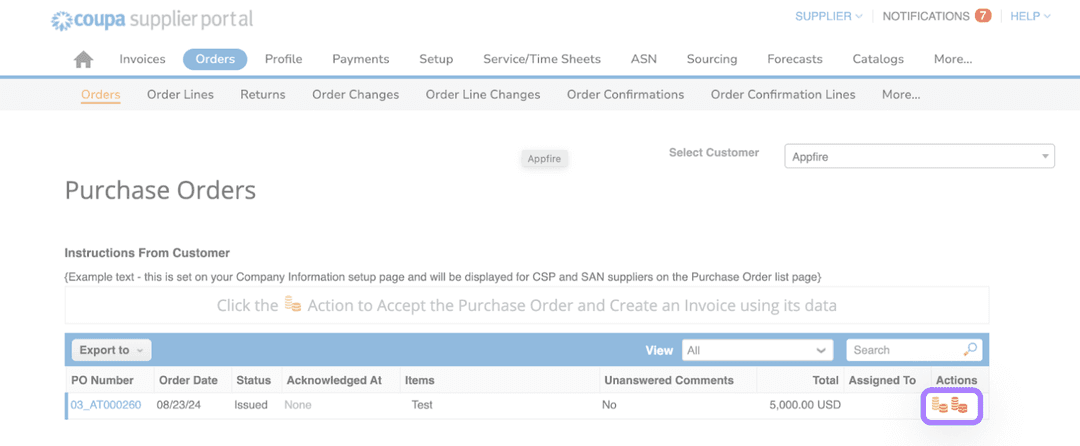
Task: Click the Unanswered Comments column header
Action: point(669,380)
